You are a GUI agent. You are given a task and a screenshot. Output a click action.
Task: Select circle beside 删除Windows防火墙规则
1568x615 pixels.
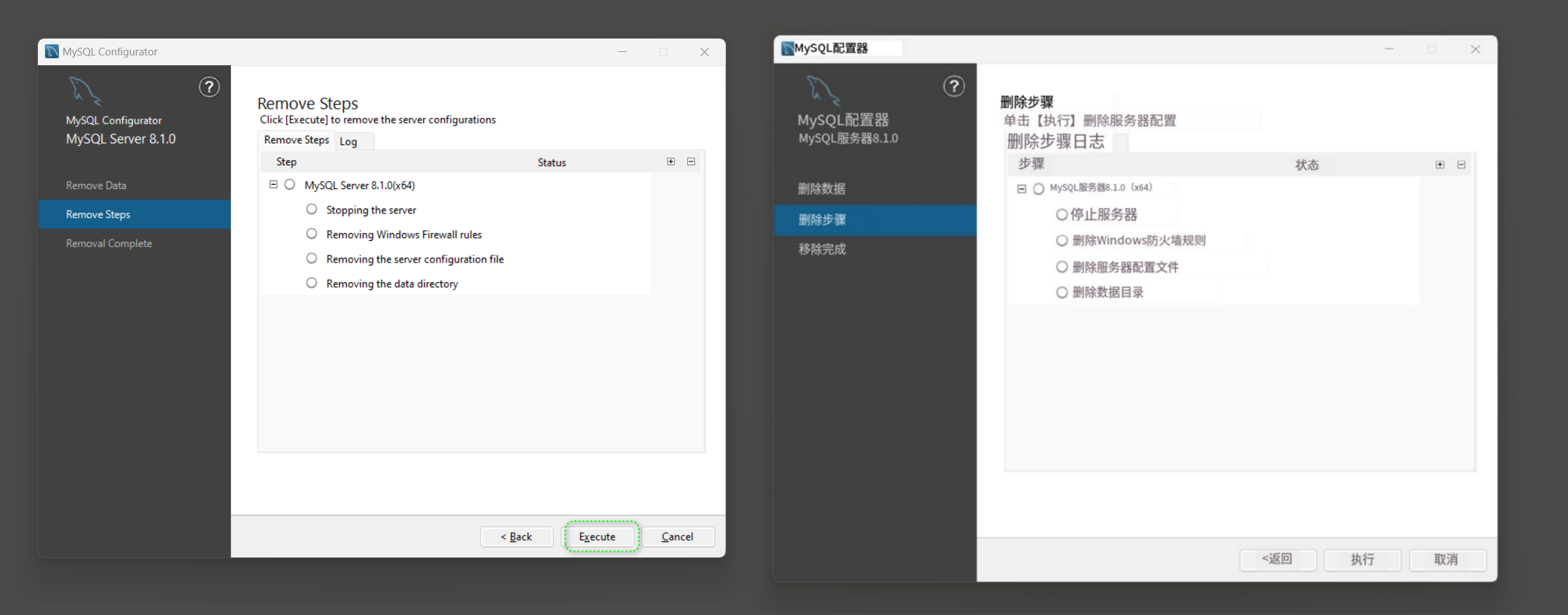[1062, 241]
